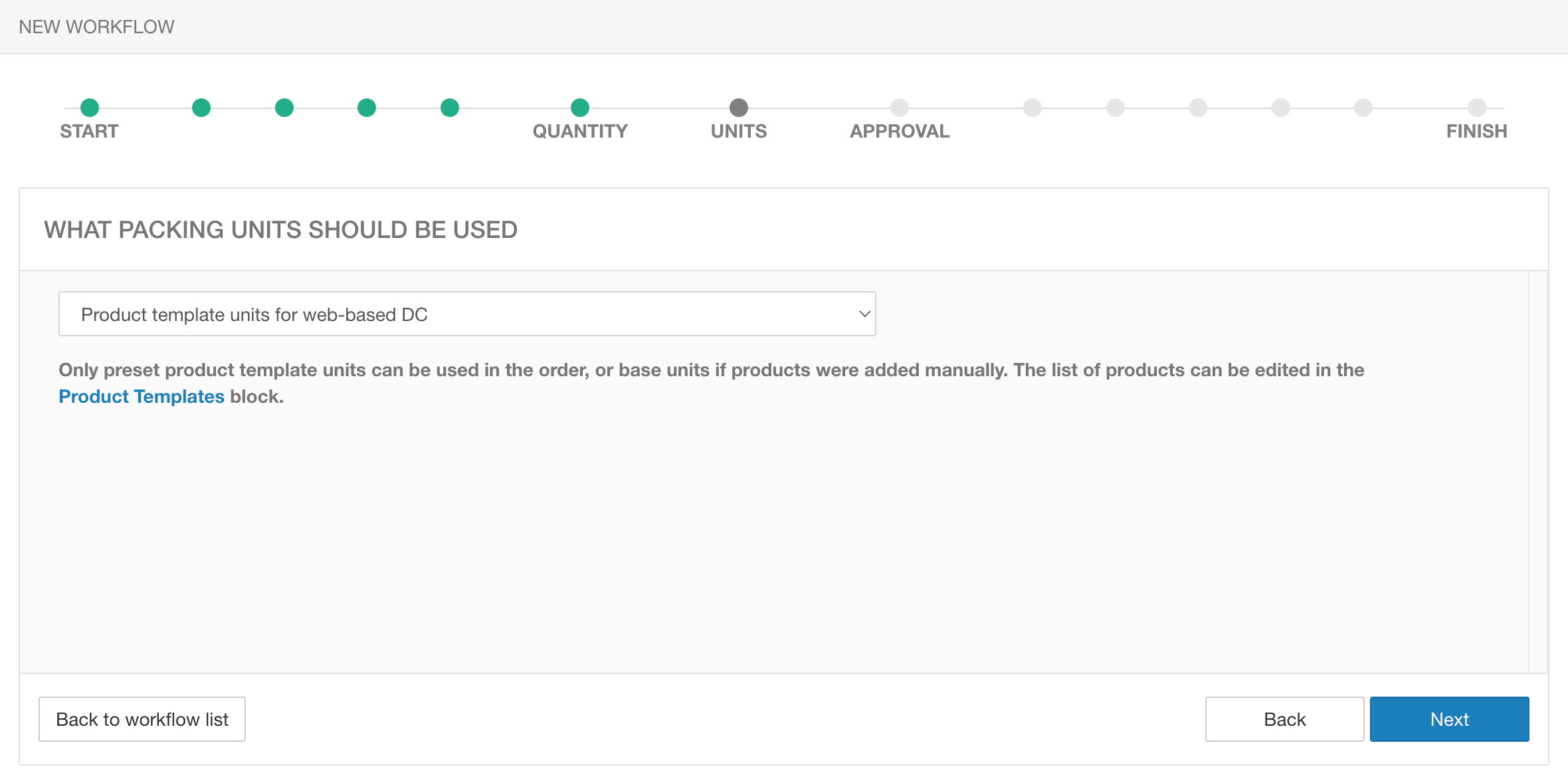
Task: Click the Next button
Action: [1449, 719]
